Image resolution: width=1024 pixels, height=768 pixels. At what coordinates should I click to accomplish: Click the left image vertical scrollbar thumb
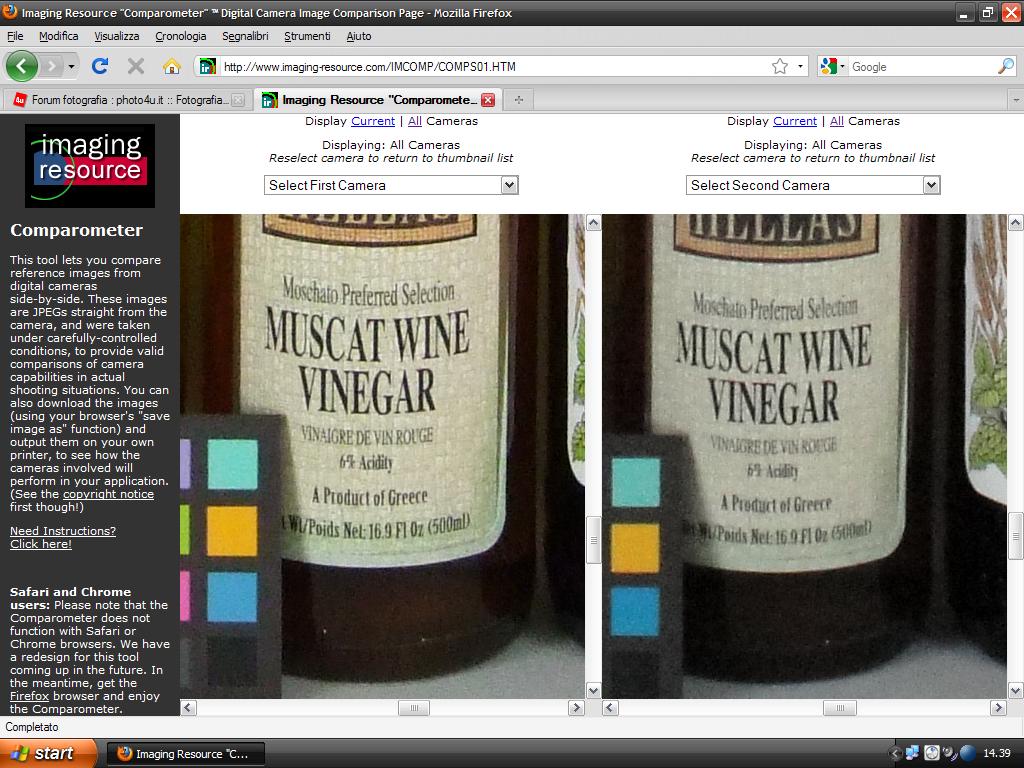click(x=594, y=539)
